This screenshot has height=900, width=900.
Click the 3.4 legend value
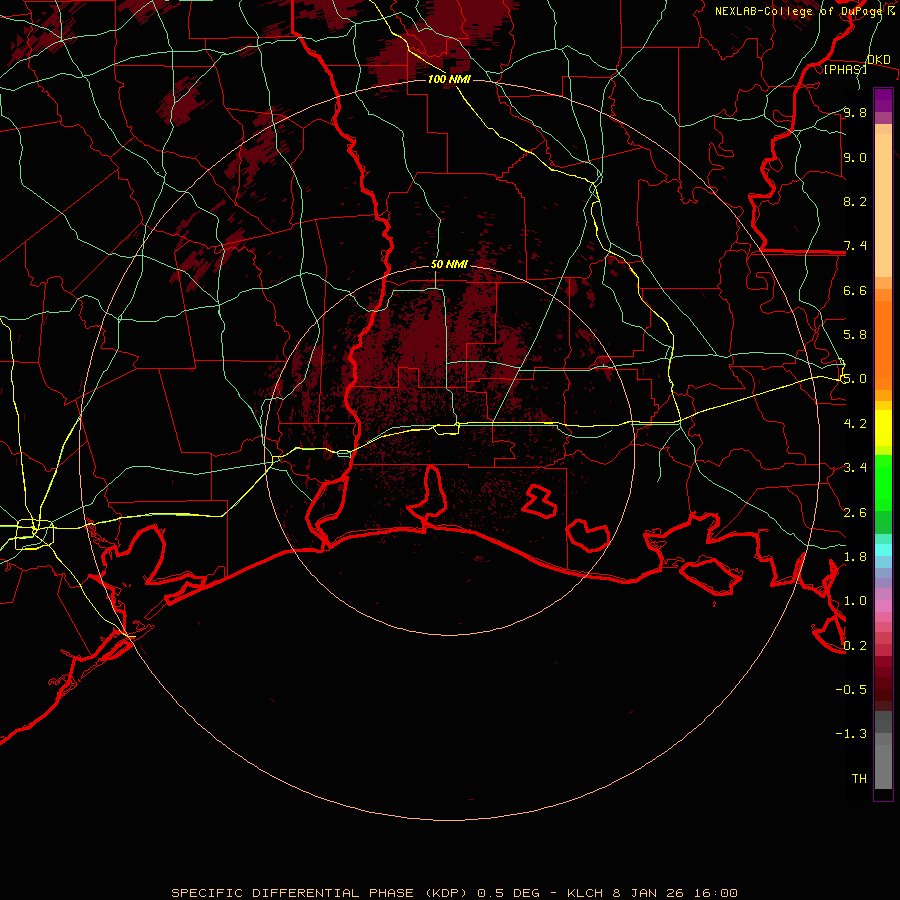point(855,468)
